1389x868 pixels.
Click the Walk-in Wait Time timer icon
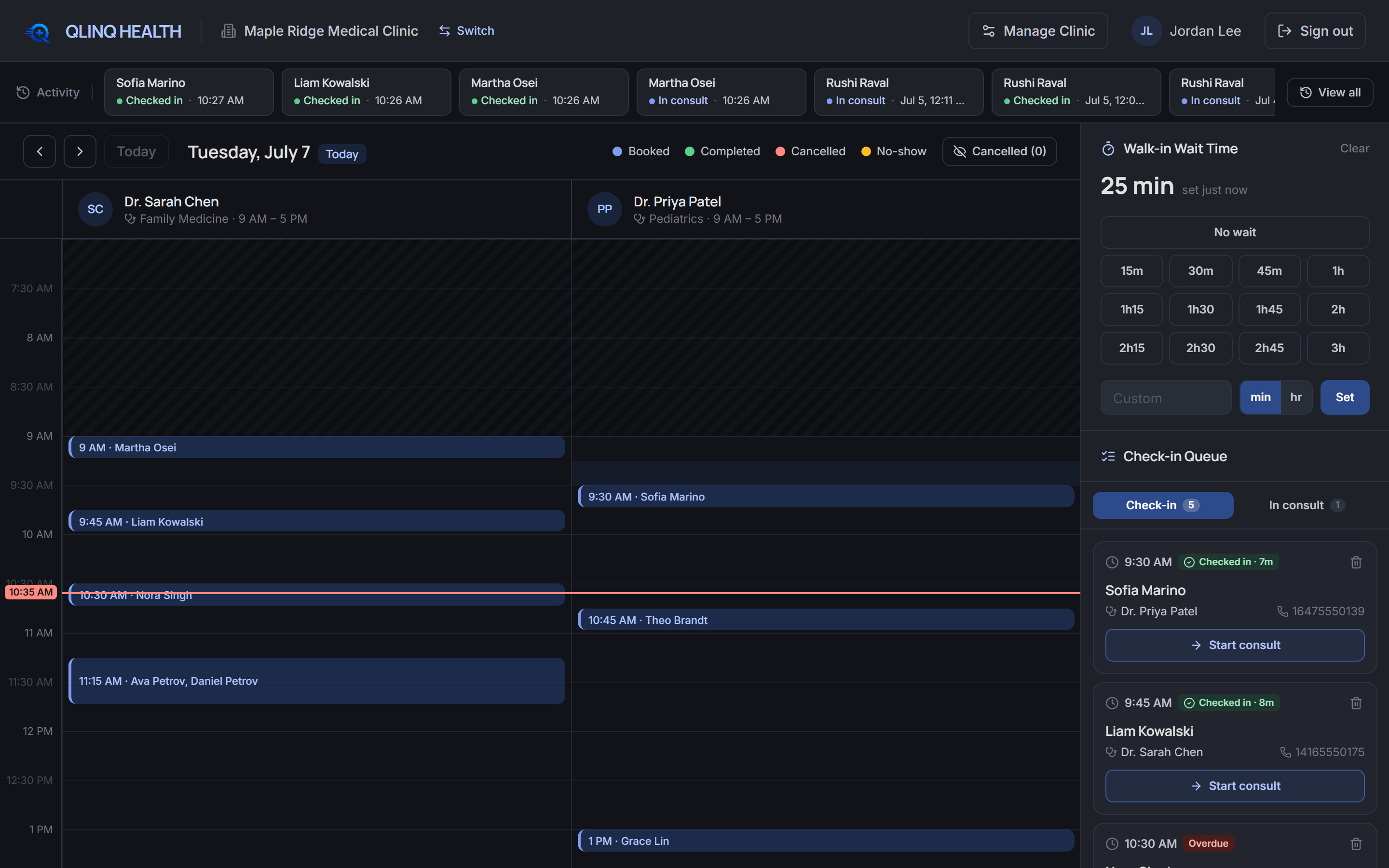1108,149
